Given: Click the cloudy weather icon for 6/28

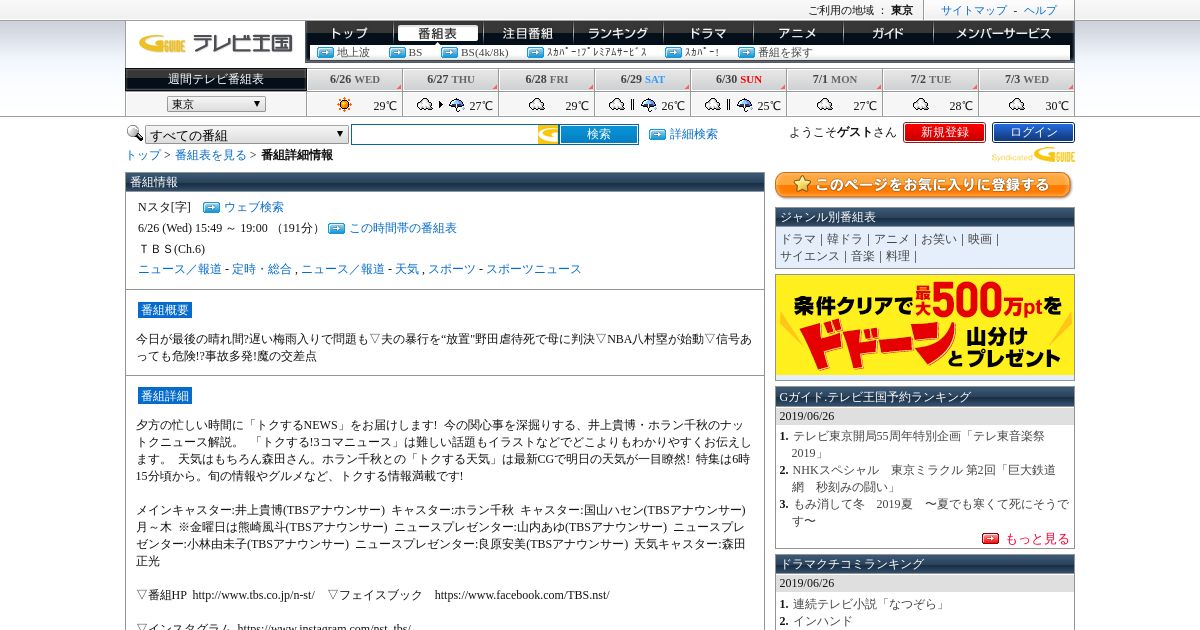Looking at the screenshot, I should point(536,104).
